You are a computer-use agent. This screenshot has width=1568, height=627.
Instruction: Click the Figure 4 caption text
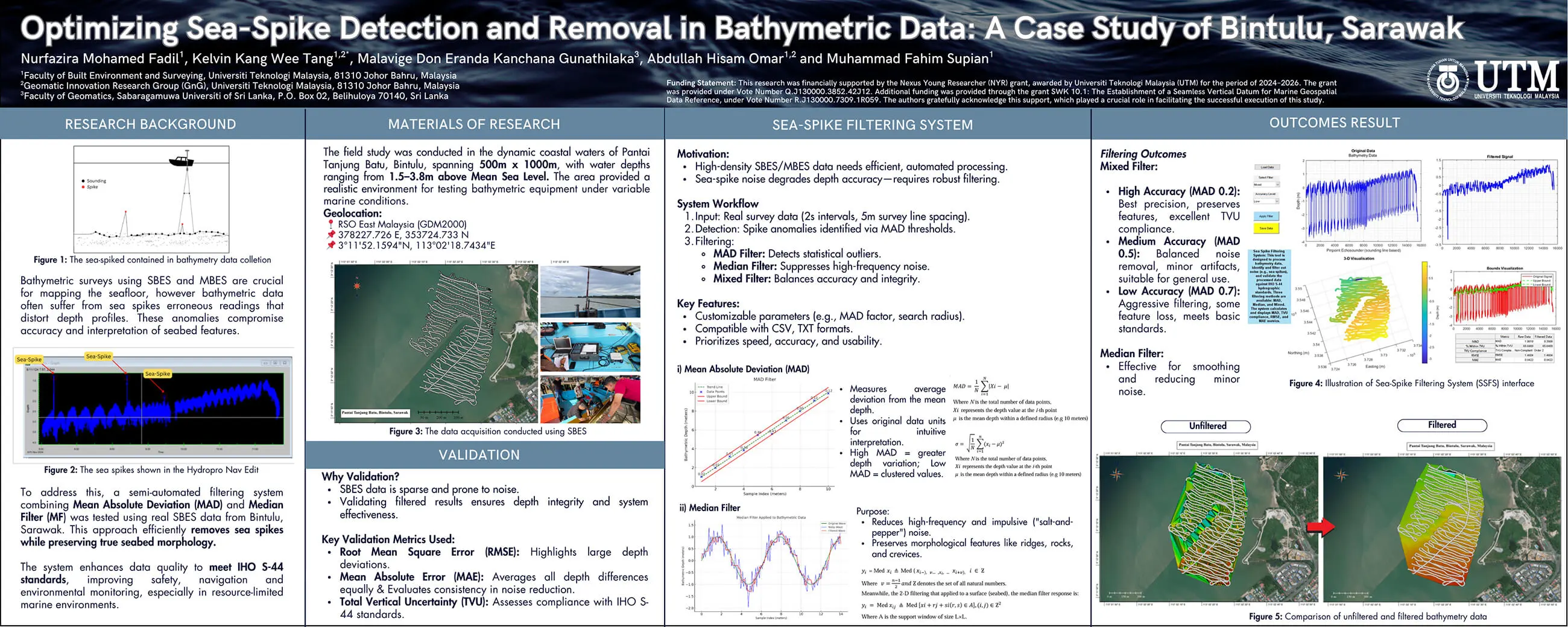click(1411, 383)
